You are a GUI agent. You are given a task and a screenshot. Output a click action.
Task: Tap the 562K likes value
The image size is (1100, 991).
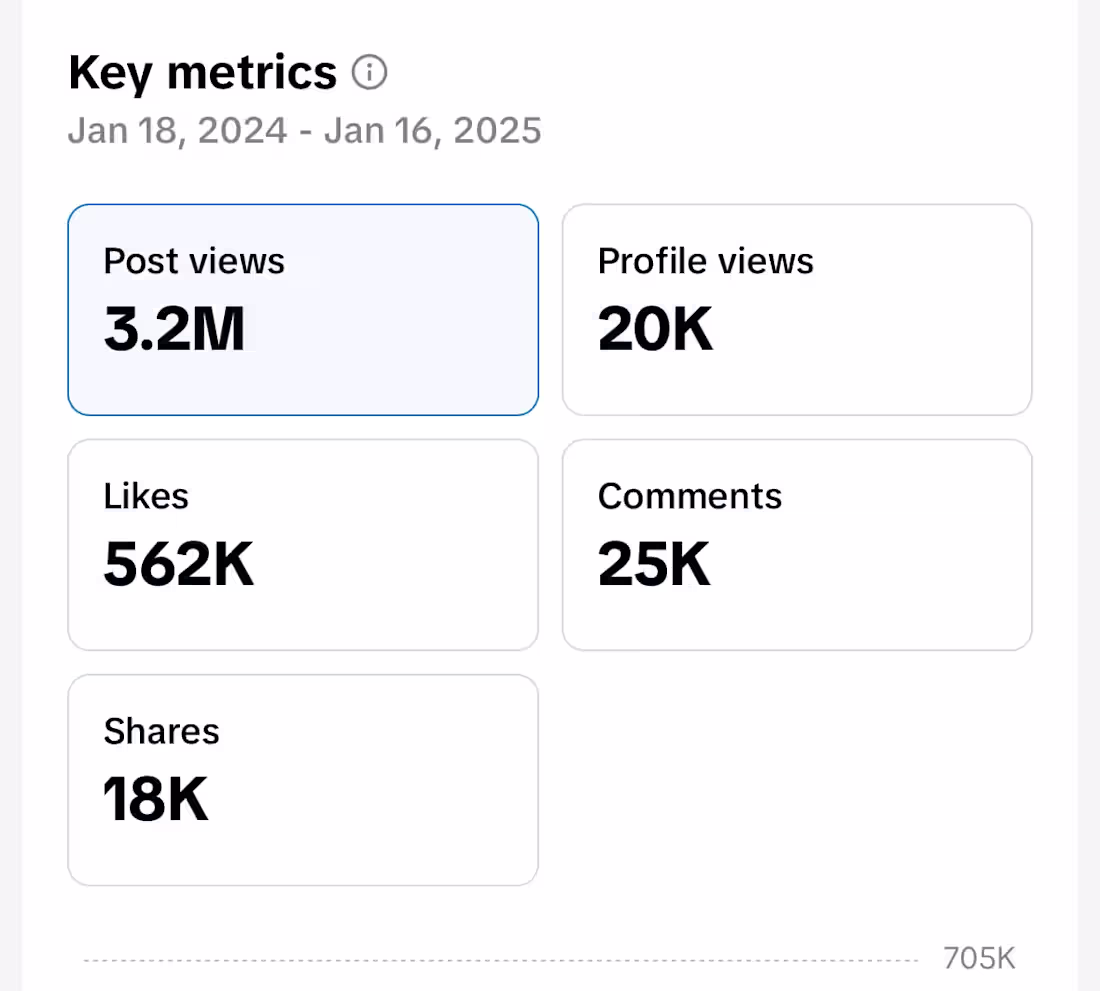click(x=180, y=565)
